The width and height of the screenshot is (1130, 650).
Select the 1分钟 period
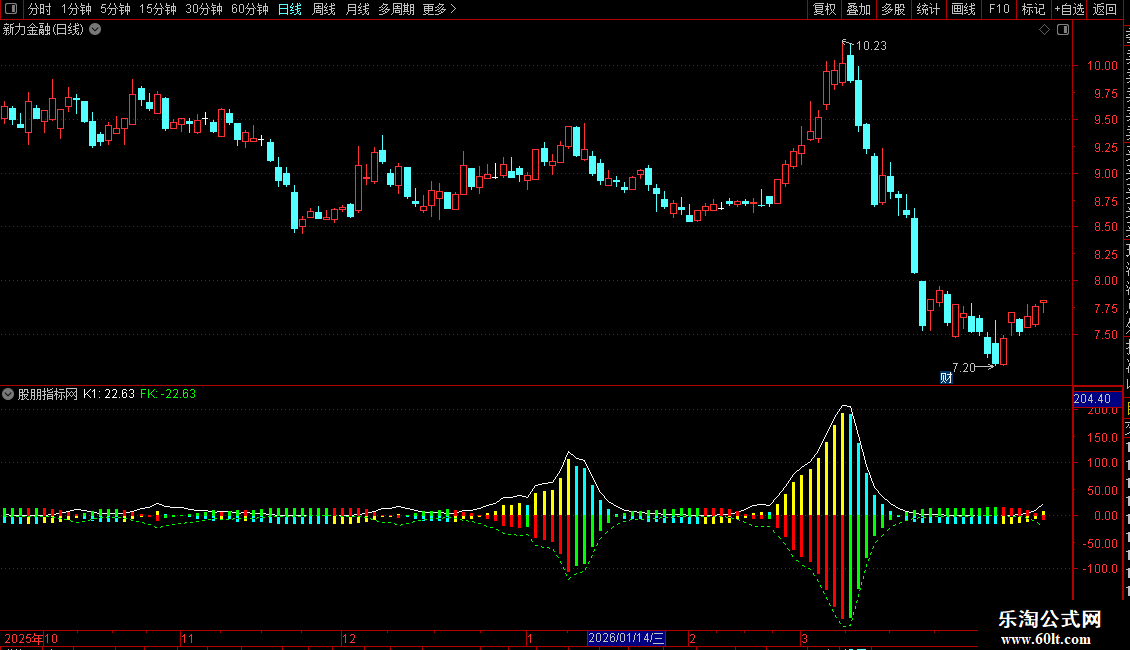(76, 9)
